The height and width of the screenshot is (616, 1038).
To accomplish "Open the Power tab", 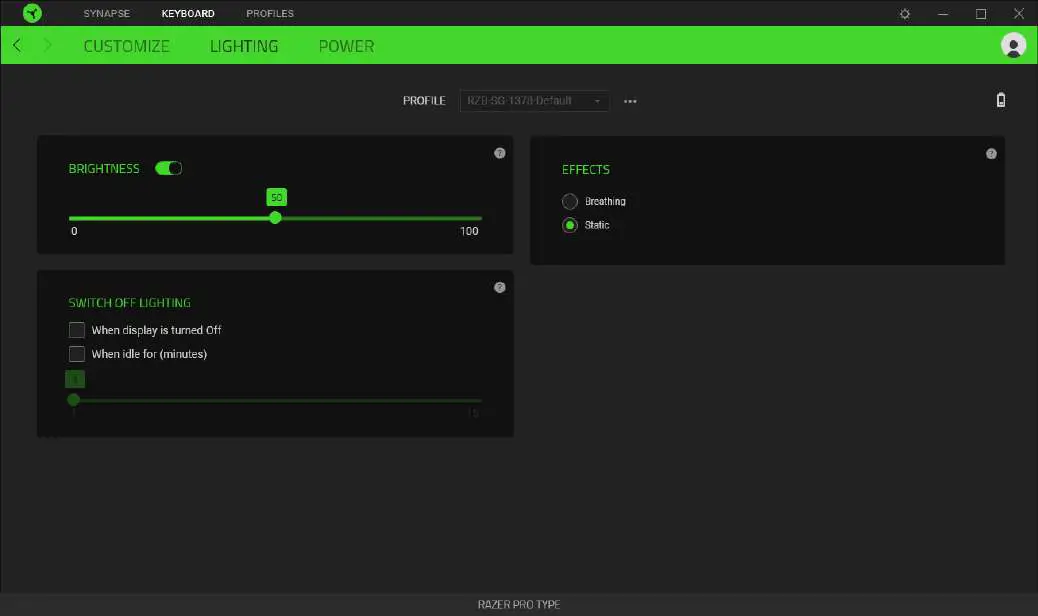I will (x=346, y=46).
